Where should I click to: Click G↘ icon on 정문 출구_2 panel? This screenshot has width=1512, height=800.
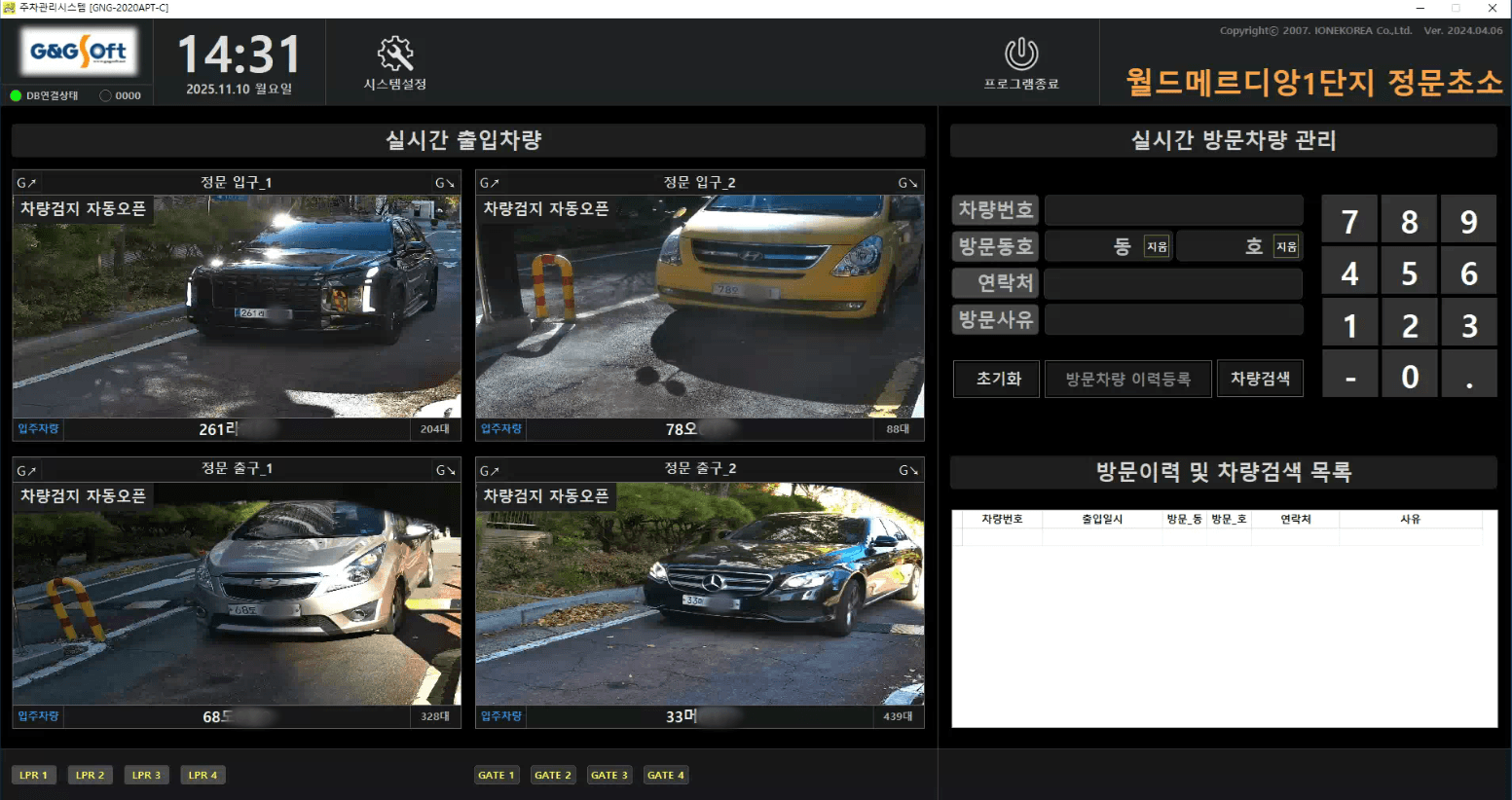[x=907, y=470]
